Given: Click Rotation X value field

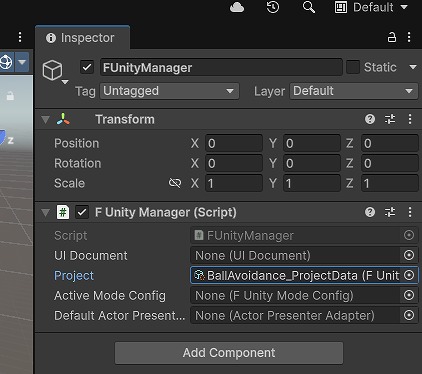Looking at the screenshot, I should pos(234,163).
